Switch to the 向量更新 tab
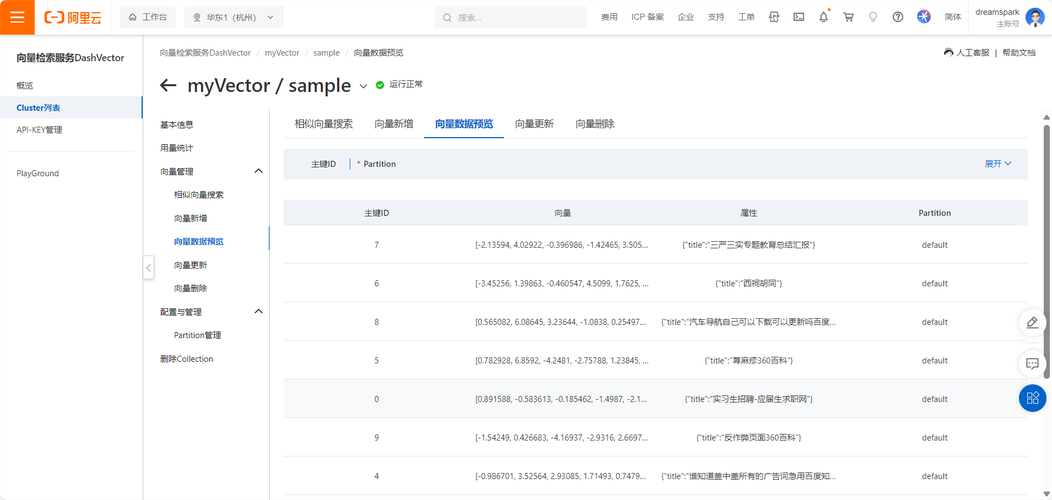1052x500 pixels. point(535,123)
